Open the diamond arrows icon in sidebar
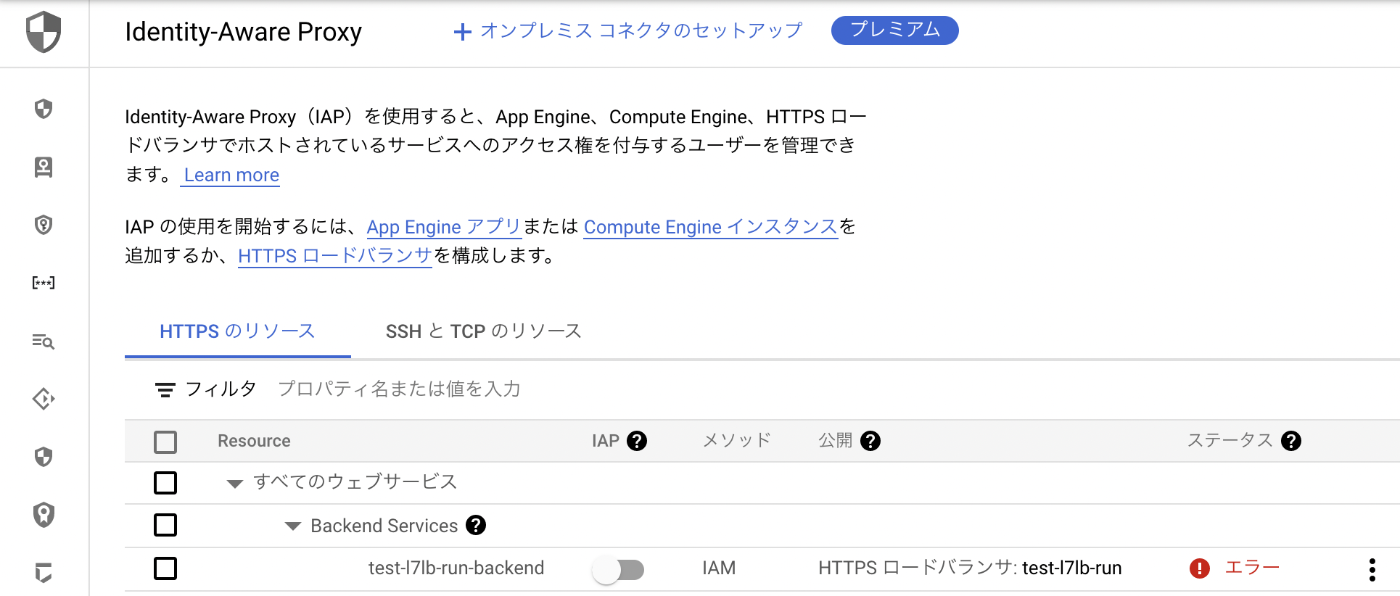This screenshot has width=1400, height=596. [x=43, y=399]
